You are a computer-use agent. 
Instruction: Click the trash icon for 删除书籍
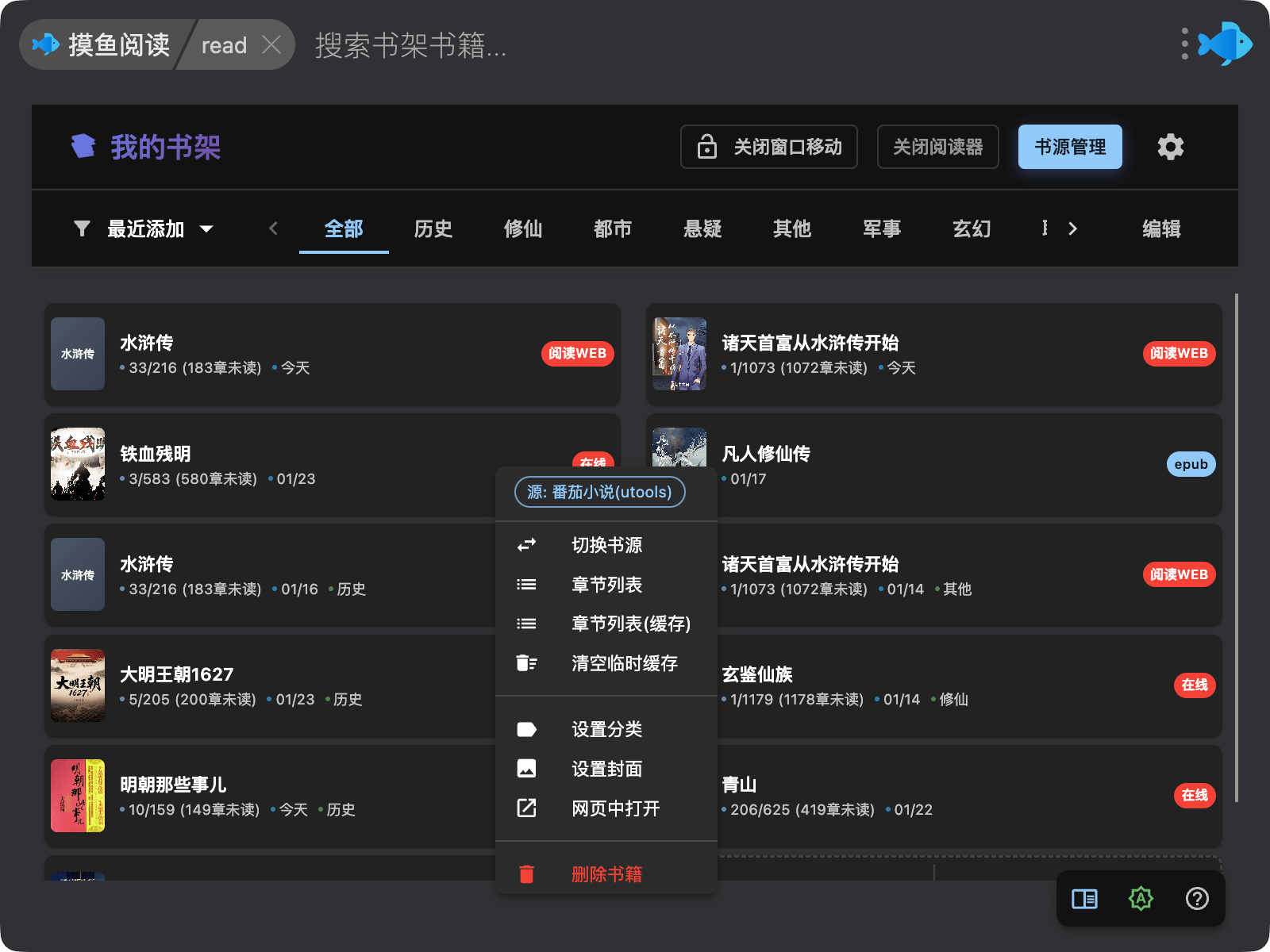click(x=526, y=874)
